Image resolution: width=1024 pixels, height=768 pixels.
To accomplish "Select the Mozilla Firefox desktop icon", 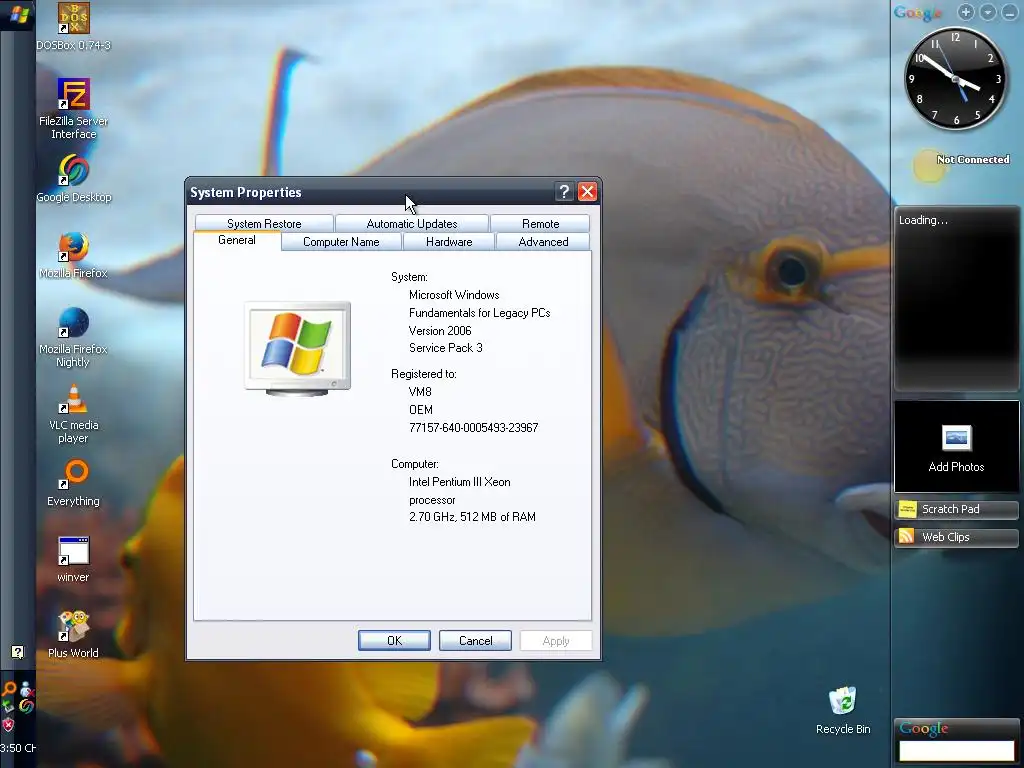I will pos(73,255).
